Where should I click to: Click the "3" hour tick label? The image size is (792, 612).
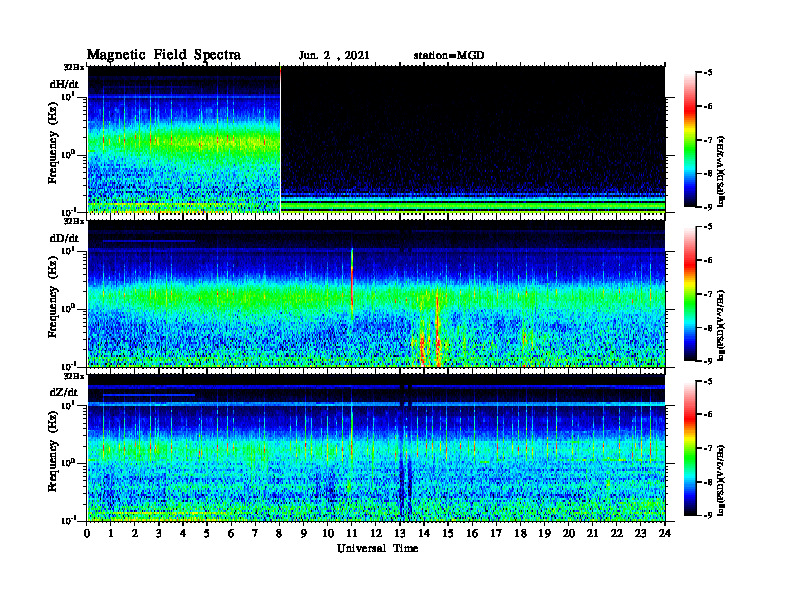click(159, 534)
